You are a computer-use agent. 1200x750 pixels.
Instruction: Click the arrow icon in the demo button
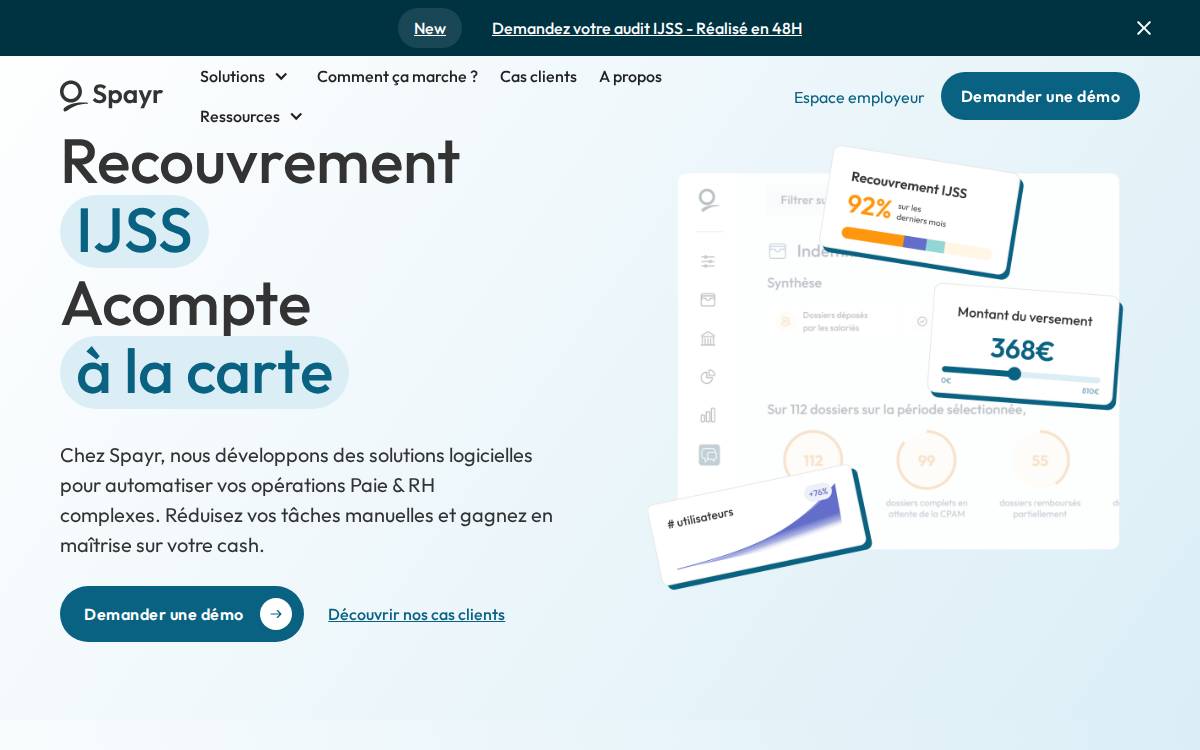tap(276, 614)
